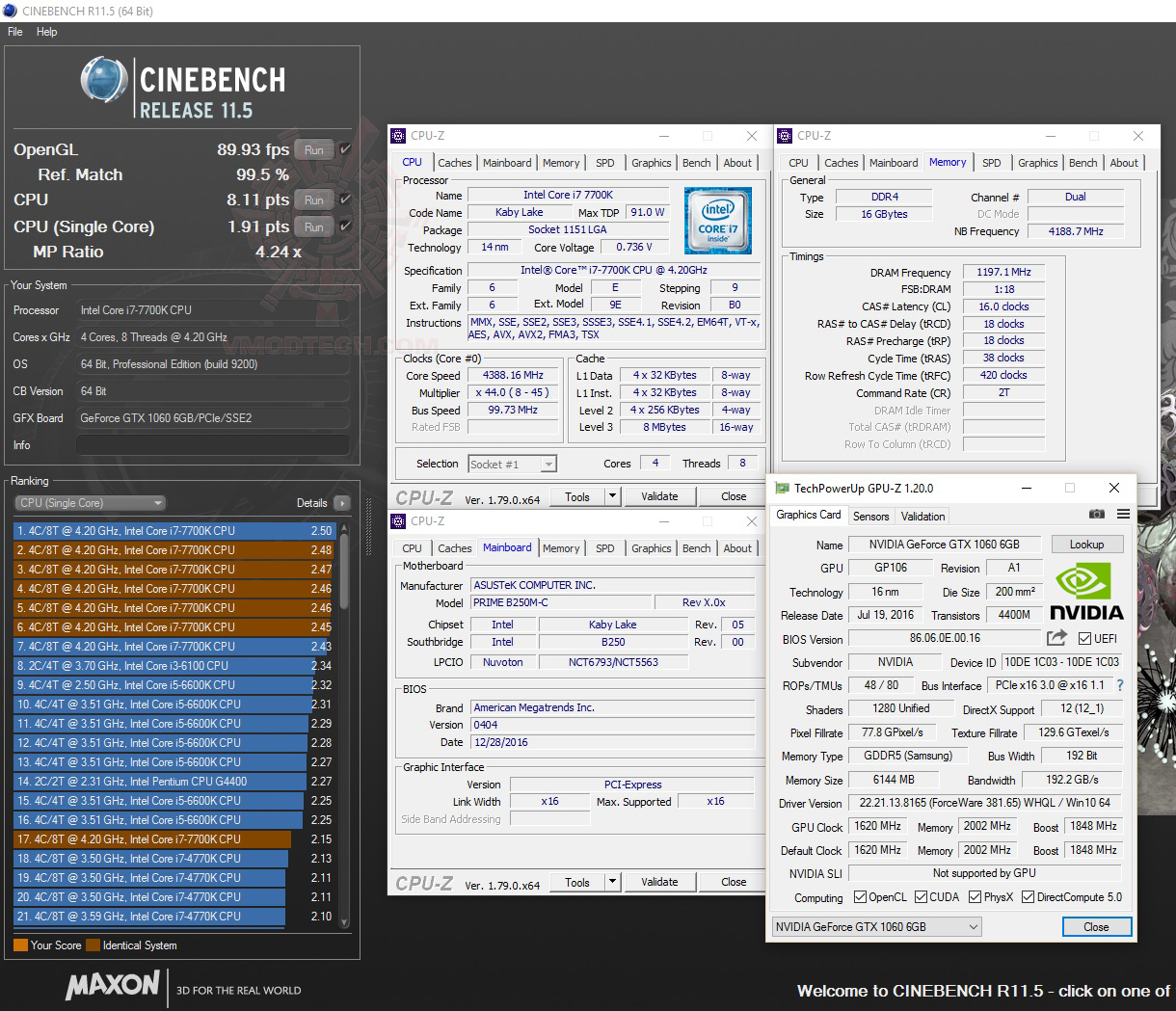Click Close in the Mainboard CPU-Z window
Viewport: 1176px width, 1011px height.
click(734, 882)
